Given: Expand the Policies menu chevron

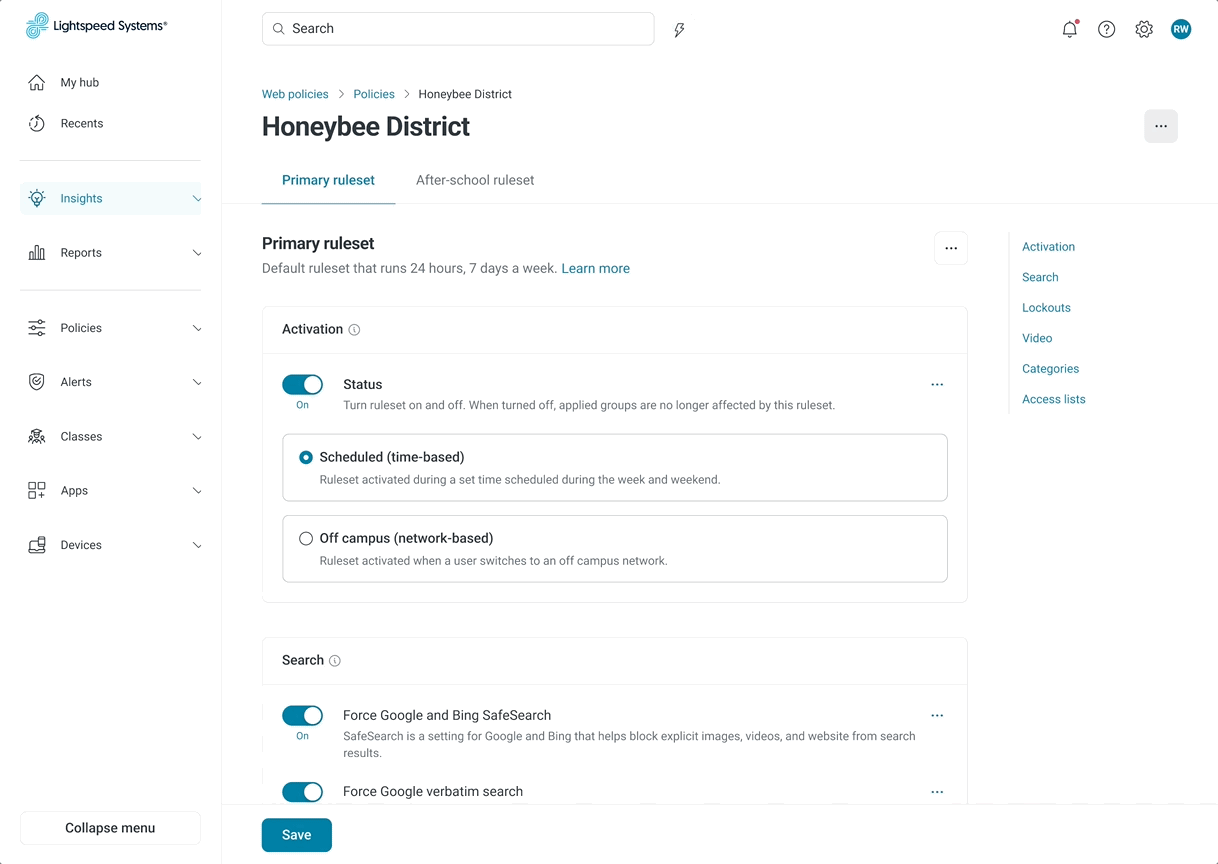Looking at the screenshot, I should 197,328.
